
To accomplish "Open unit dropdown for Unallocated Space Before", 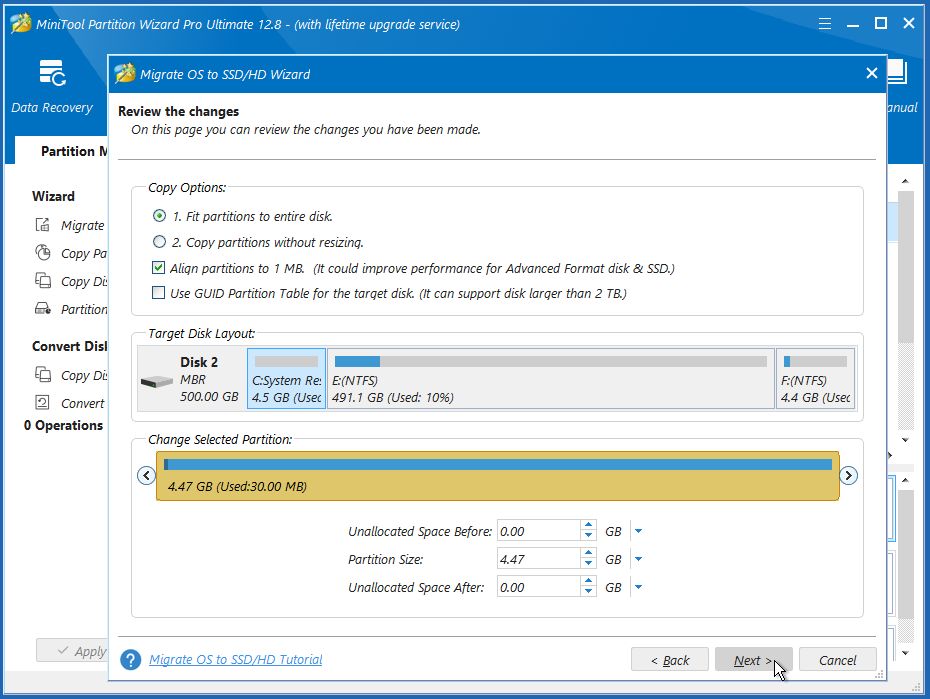I will [638, 531].
